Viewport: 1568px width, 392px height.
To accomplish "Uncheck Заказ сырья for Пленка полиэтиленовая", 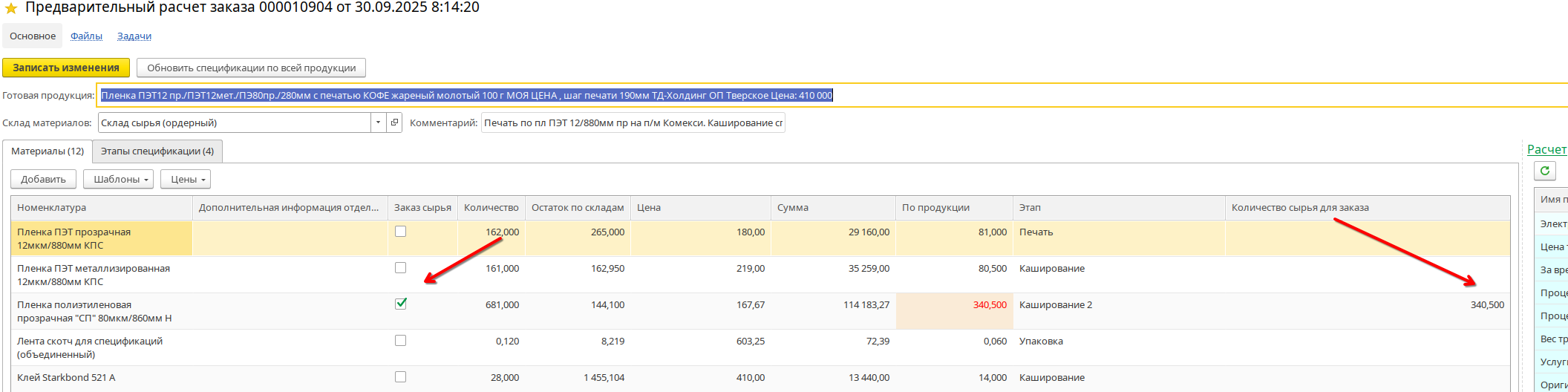I will [x=401, y=304].
